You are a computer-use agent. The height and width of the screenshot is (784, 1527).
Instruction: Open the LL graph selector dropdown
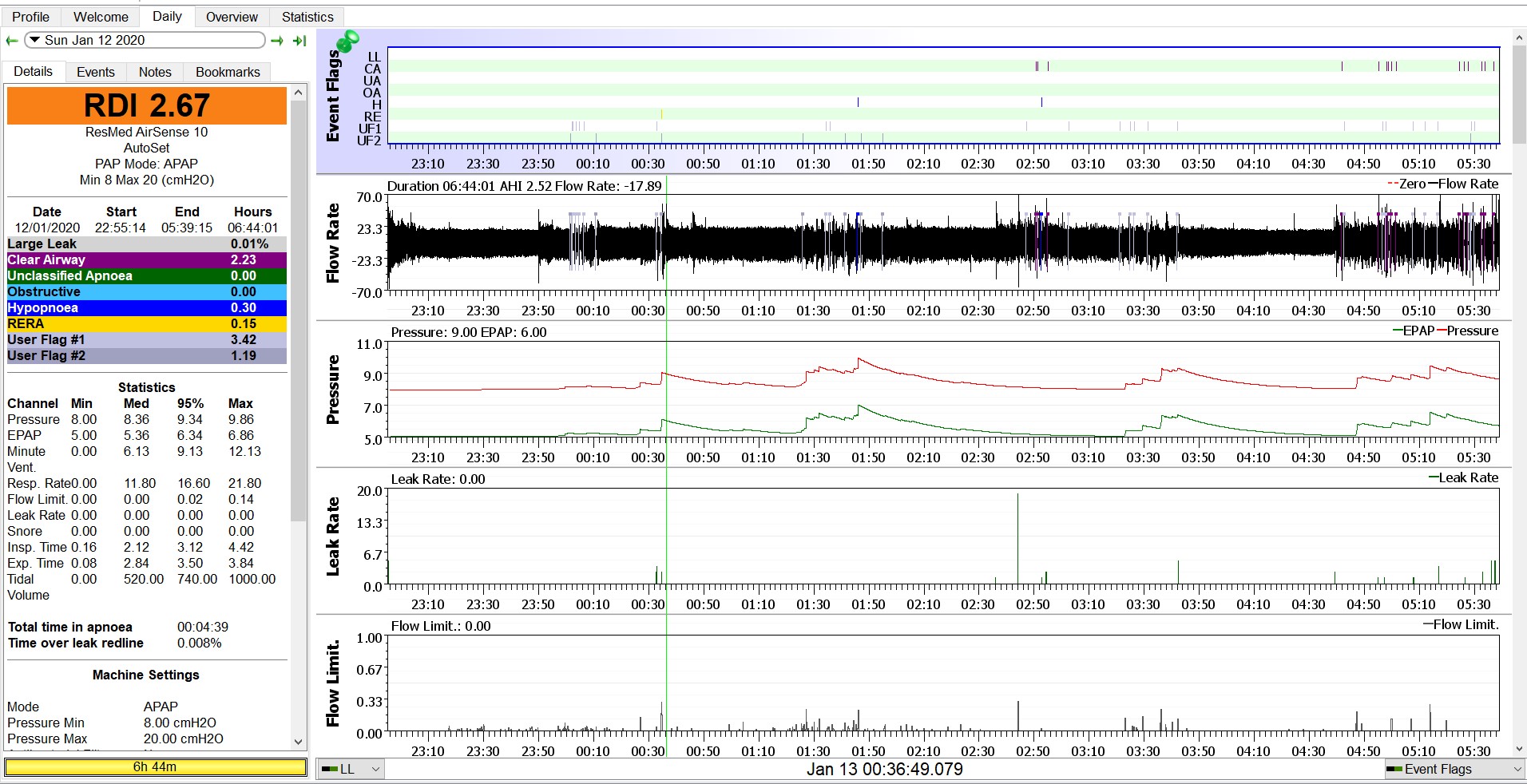(x=351, y=769)
